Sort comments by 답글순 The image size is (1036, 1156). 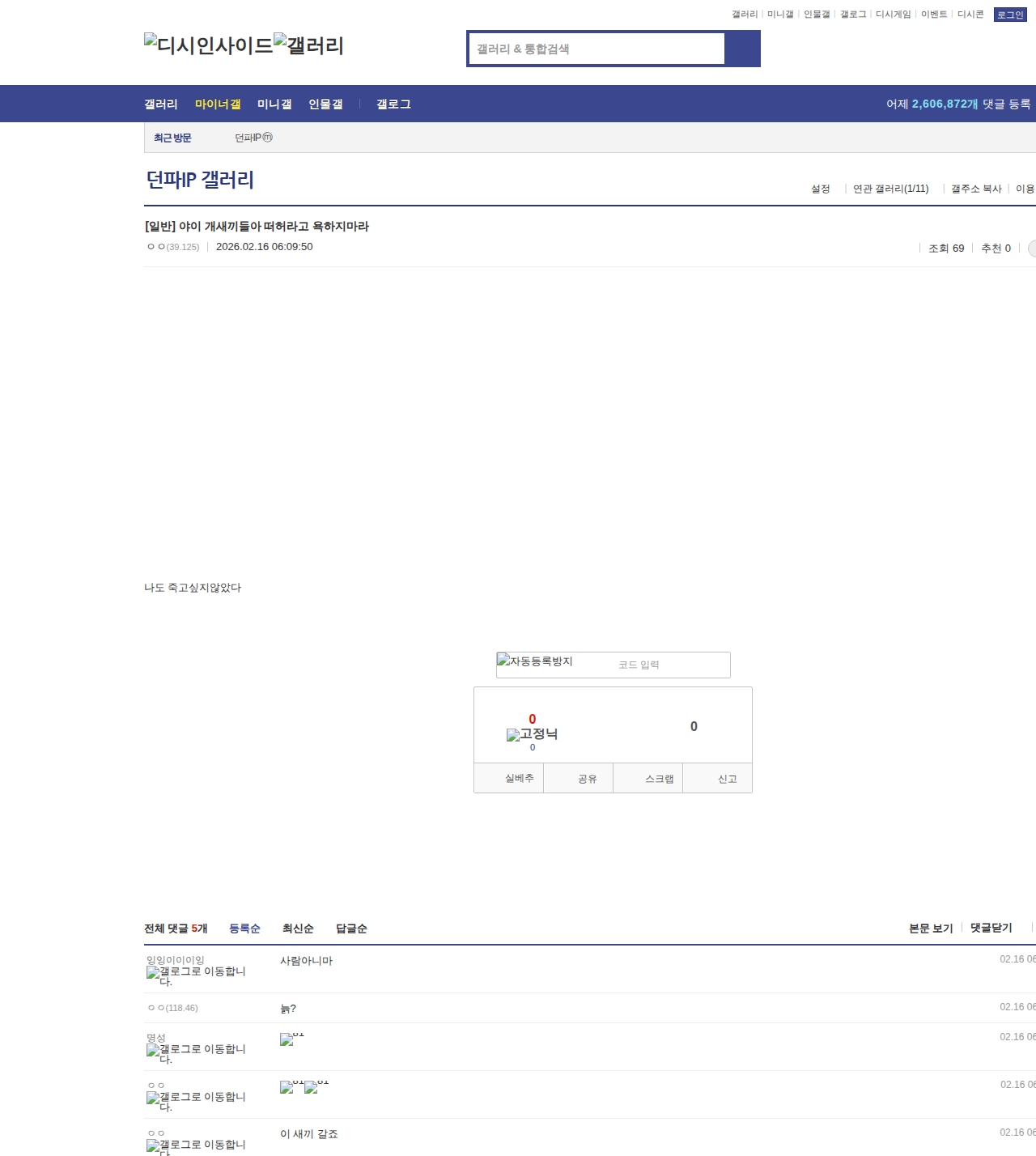point(351,929)
